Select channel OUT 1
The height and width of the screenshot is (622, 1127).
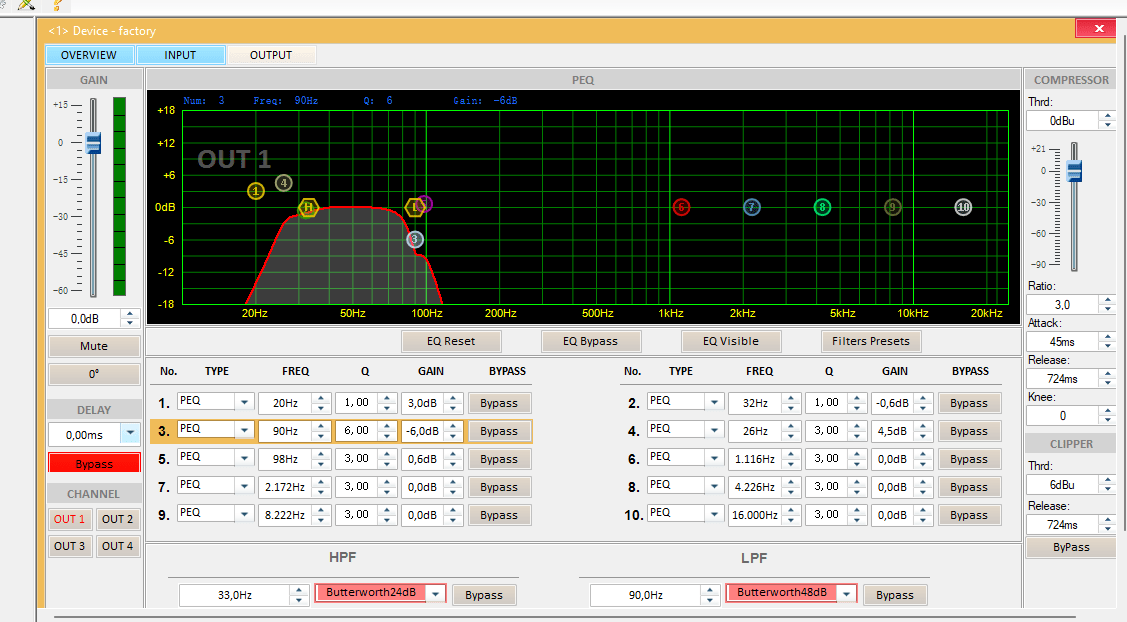click(70, 519)
